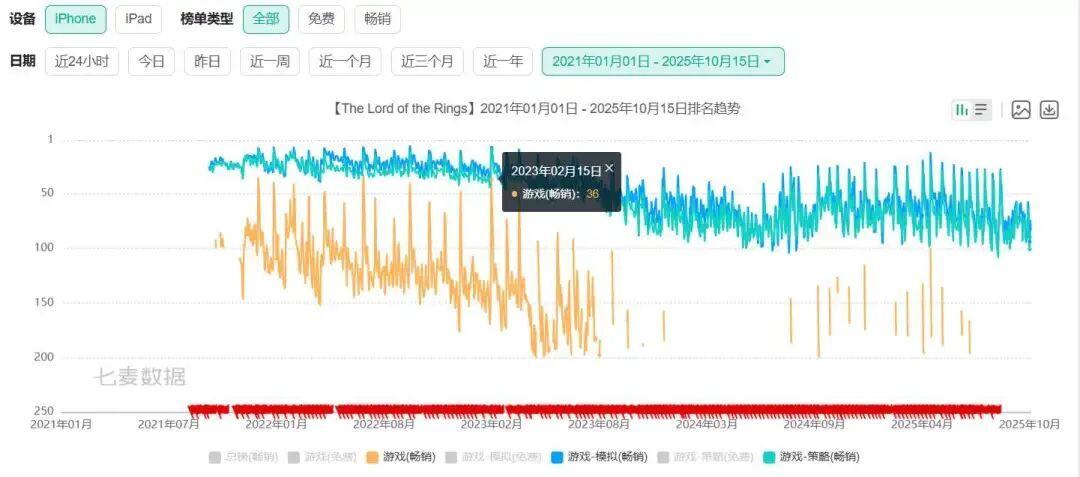1080x477 pixels.
Task: Select the iPhone device tab
Action: 75,19
